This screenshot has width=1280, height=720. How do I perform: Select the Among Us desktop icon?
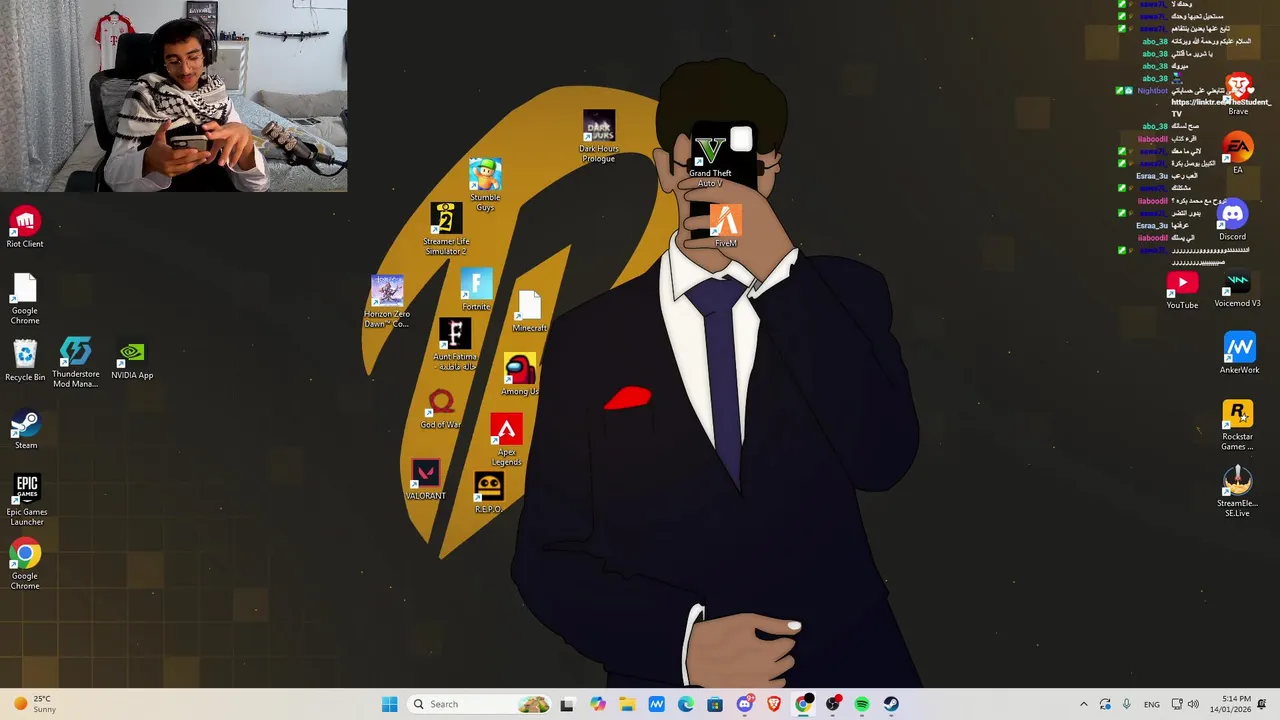519,375
